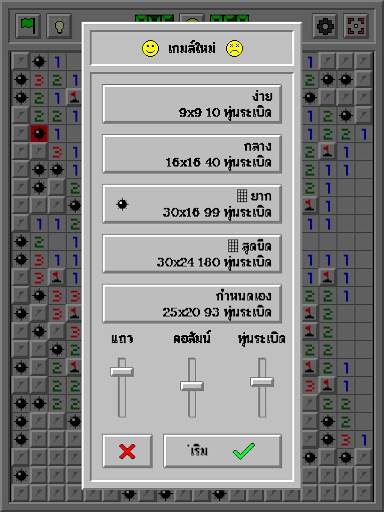Click the green flag mode icon
Image resolution: width=384 pixels, height=512 pixels.
click(28, 26)
